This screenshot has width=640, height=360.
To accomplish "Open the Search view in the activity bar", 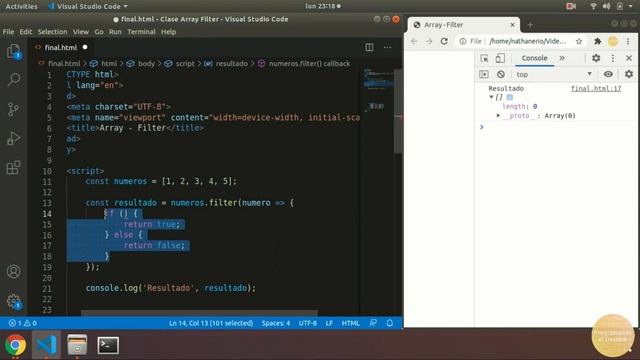I will point(13,79).
